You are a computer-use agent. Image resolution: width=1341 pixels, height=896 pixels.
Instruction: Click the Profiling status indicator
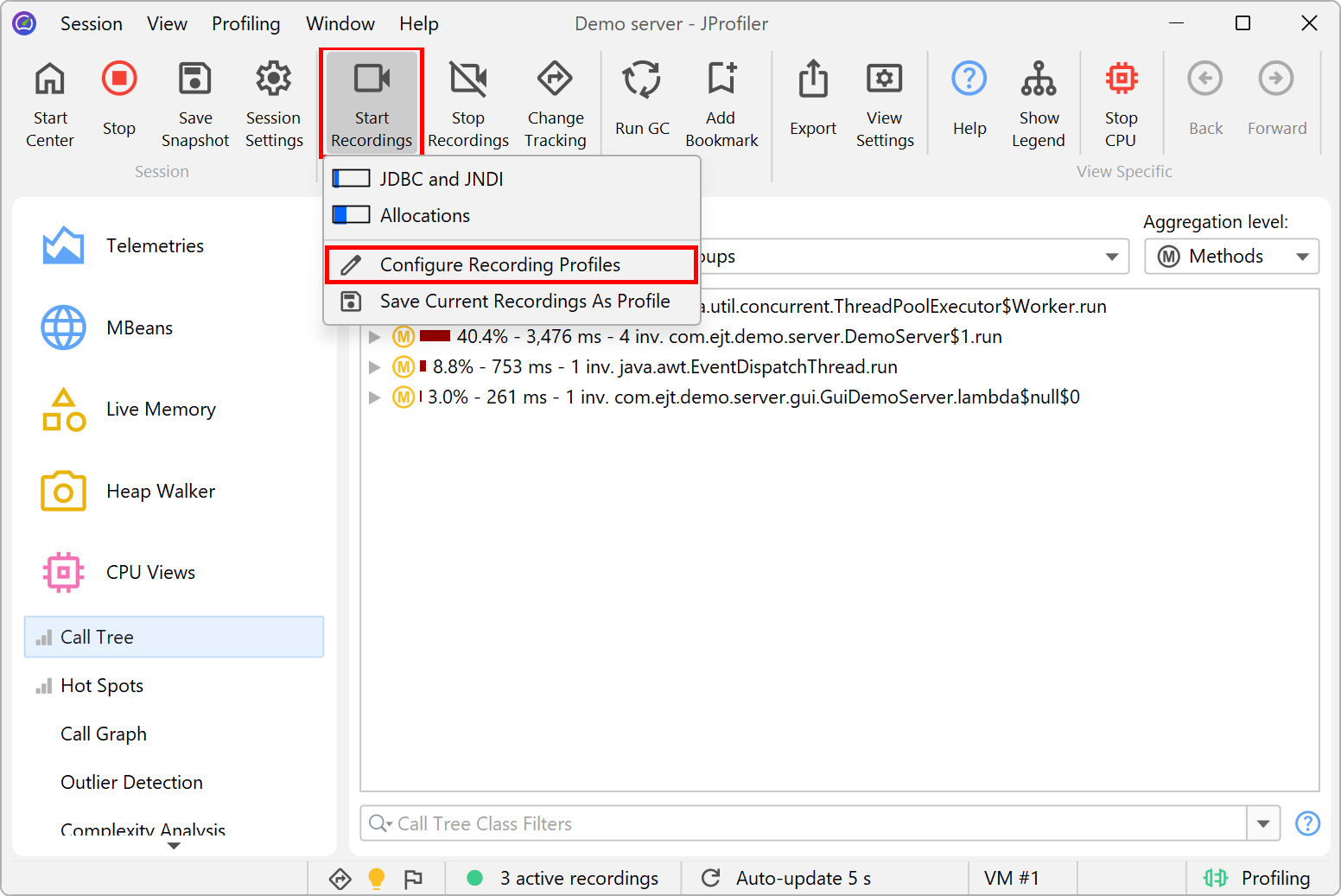pos(1257,879)
